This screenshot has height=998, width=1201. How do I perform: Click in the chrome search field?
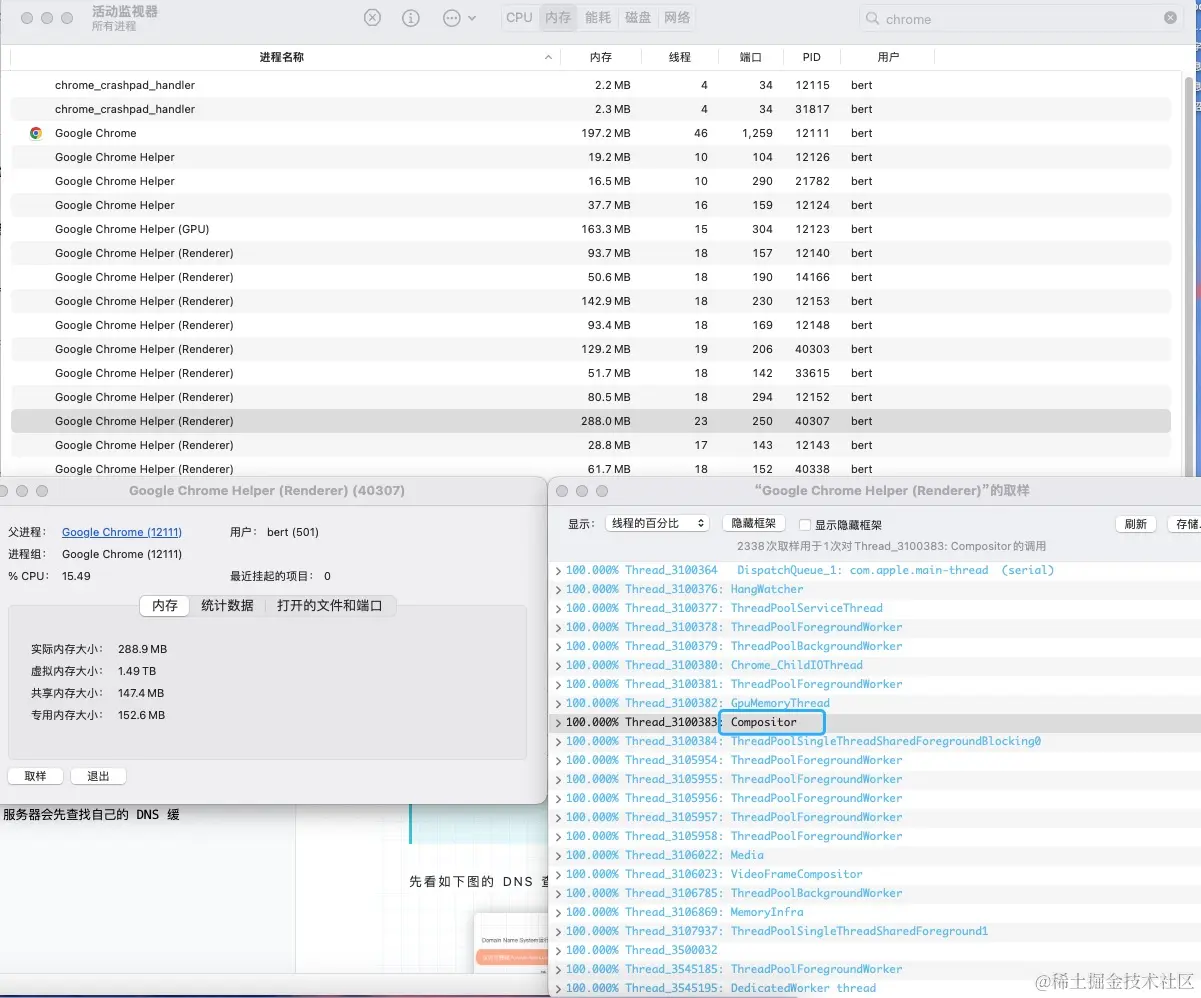click(x=1020, y=19)
